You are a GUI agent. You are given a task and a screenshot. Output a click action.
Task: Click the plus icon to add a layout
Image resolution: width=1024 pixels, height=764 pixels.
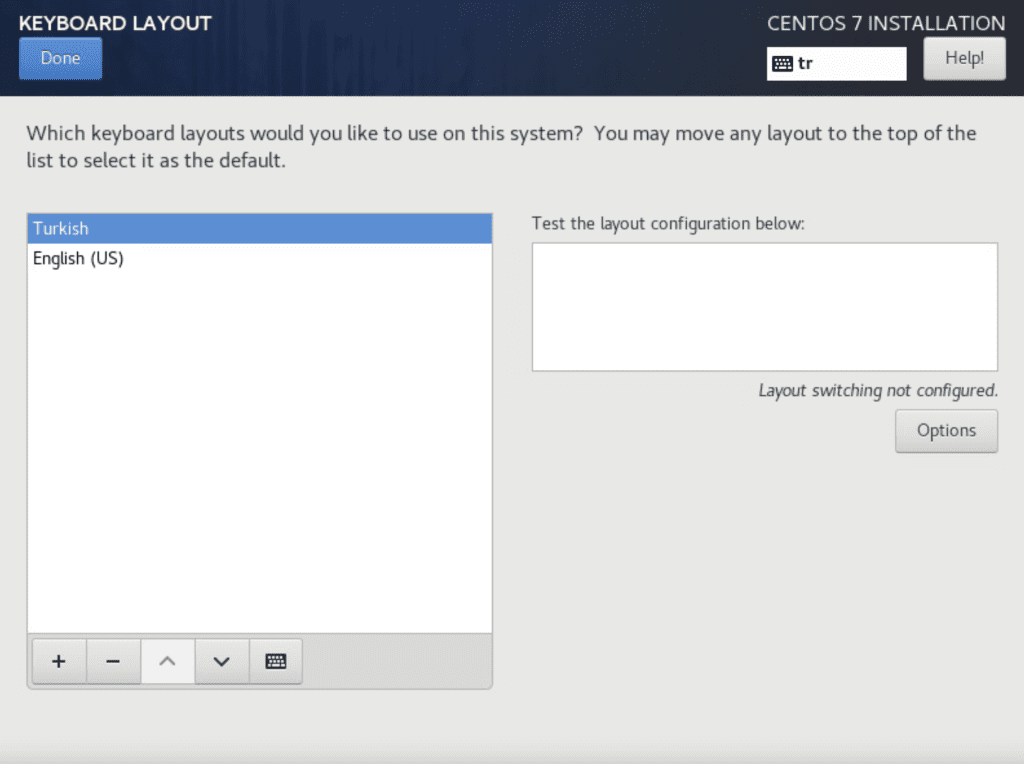click(59, 661)
